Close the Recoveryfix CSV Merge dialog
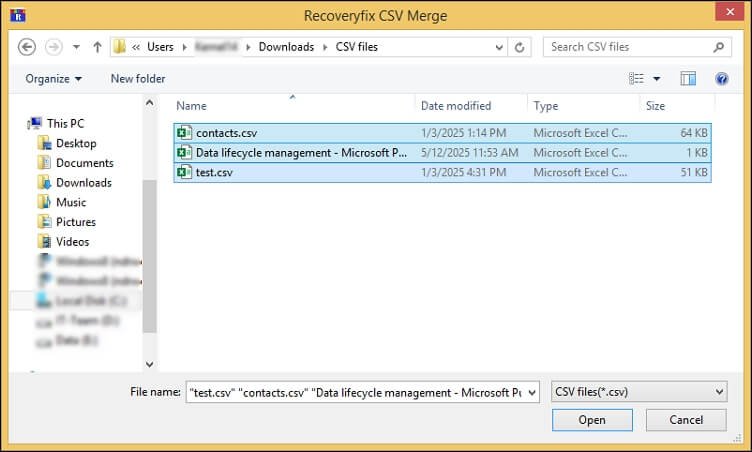Screen dimensions: 752x452 point(729,12)
